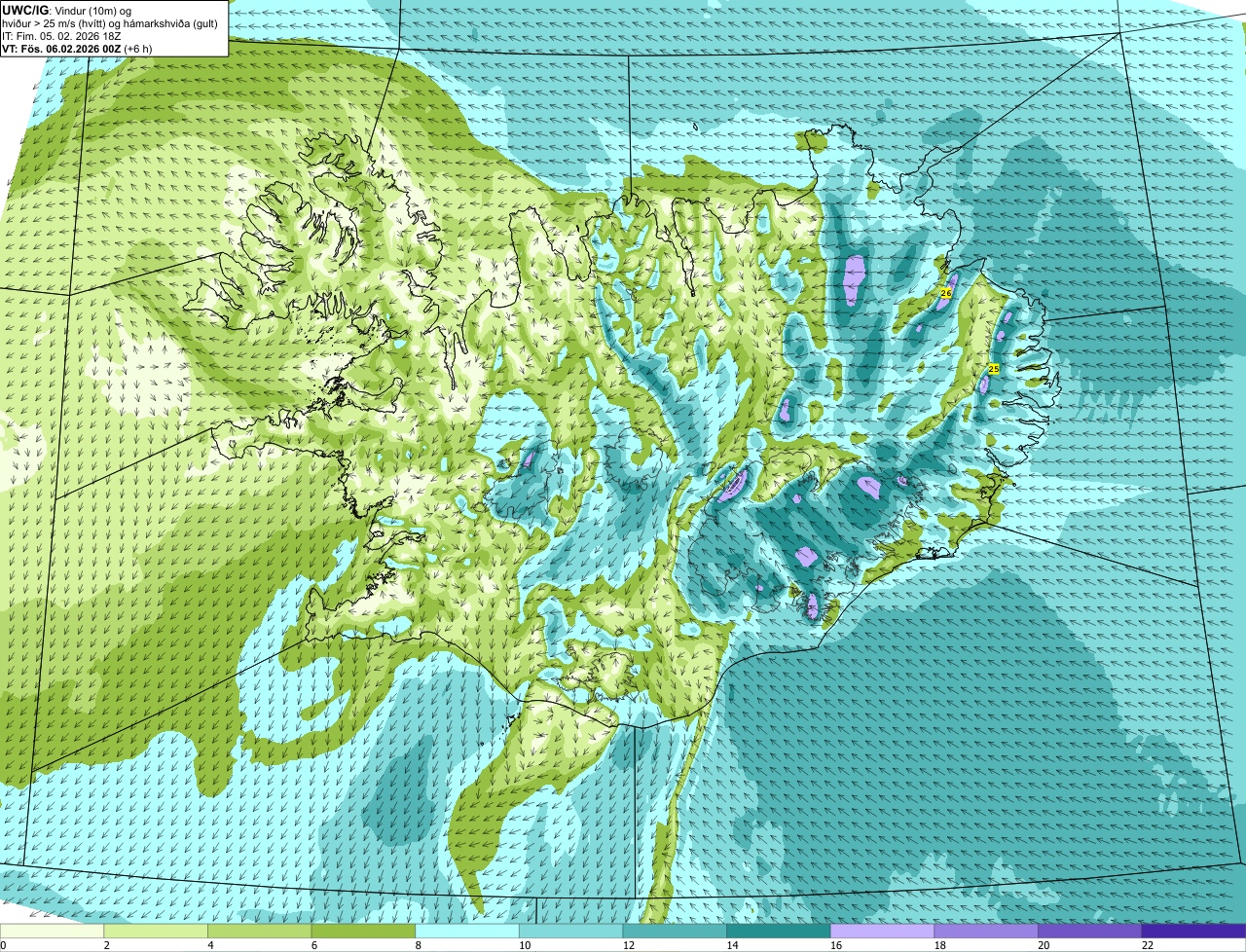Image resolution: width=1246 pixels, height=952 pixels.
Task: Click the 'IT: Fim. 05. 02. 2026 18Z' line
Action: point(62,36)
